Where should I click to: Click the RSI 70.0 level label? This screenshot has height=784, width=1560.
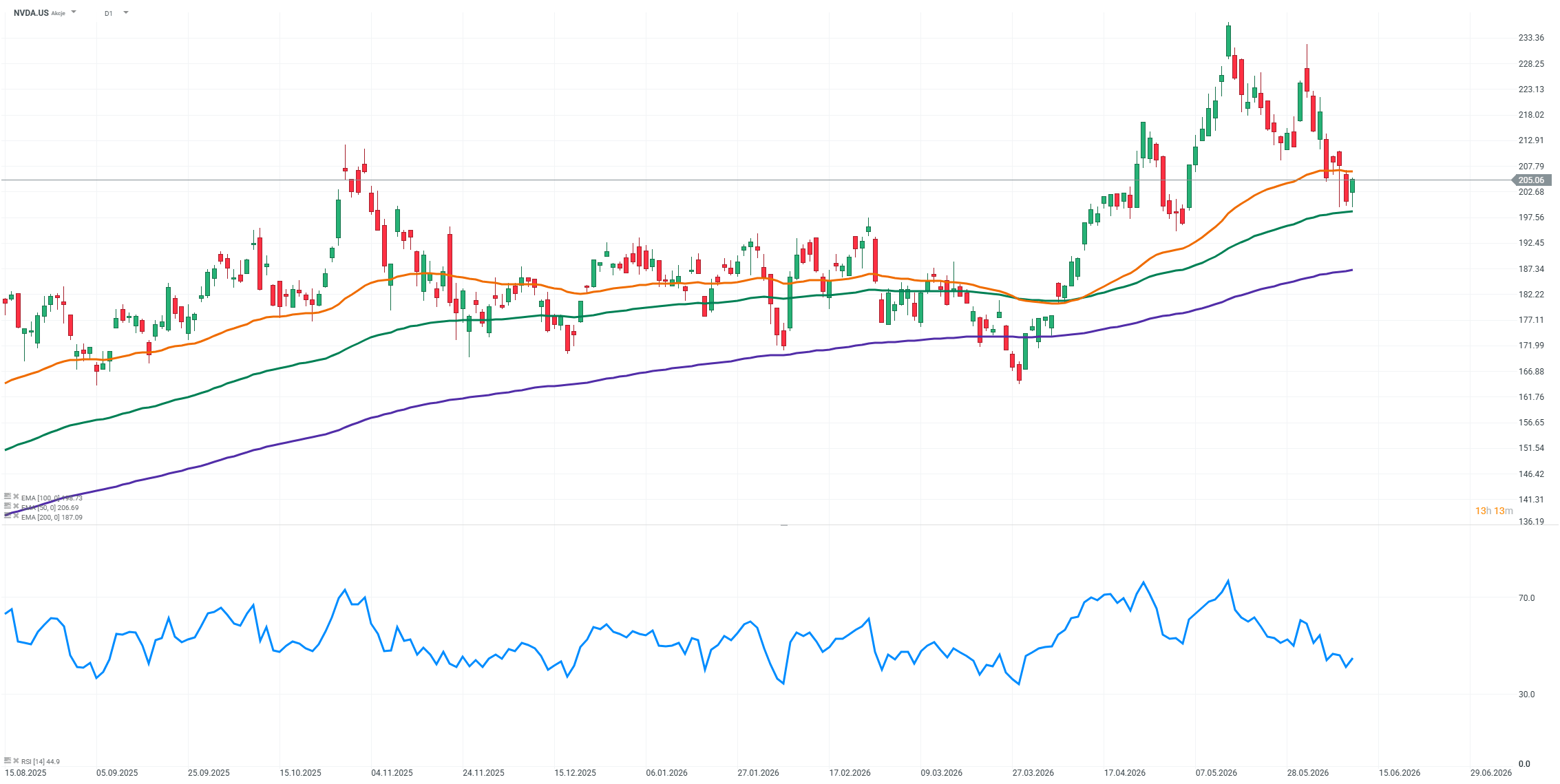[x=1526, y=598]
